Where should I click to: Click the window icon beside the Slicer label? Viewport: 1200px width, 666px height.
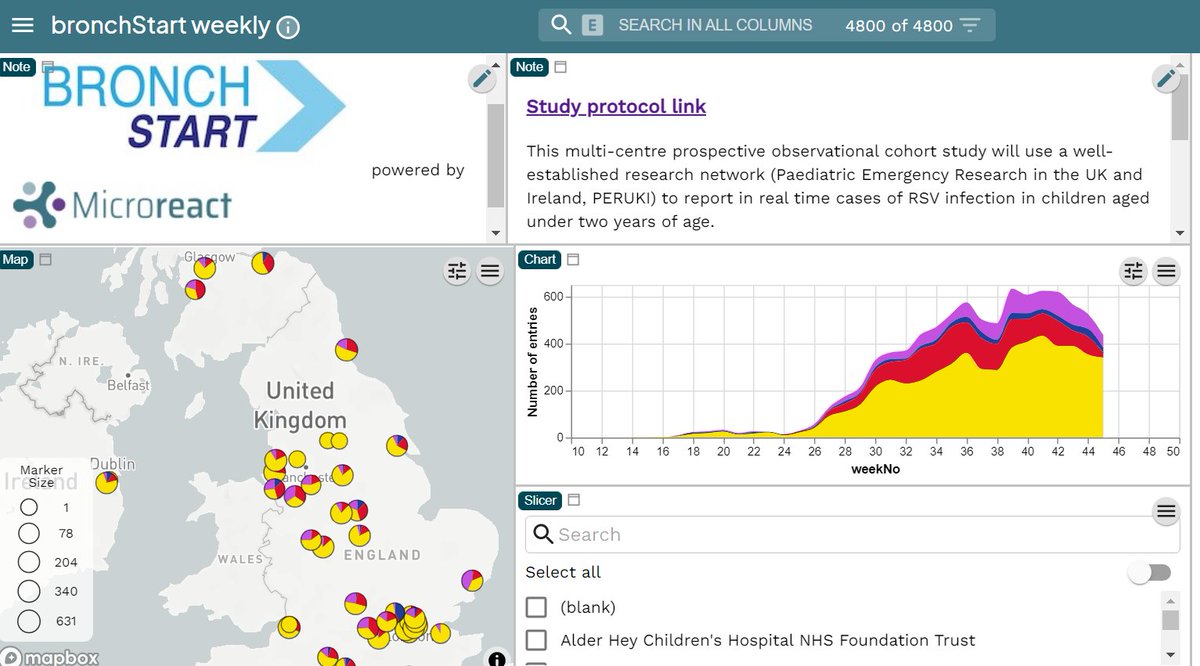point(574,500)
